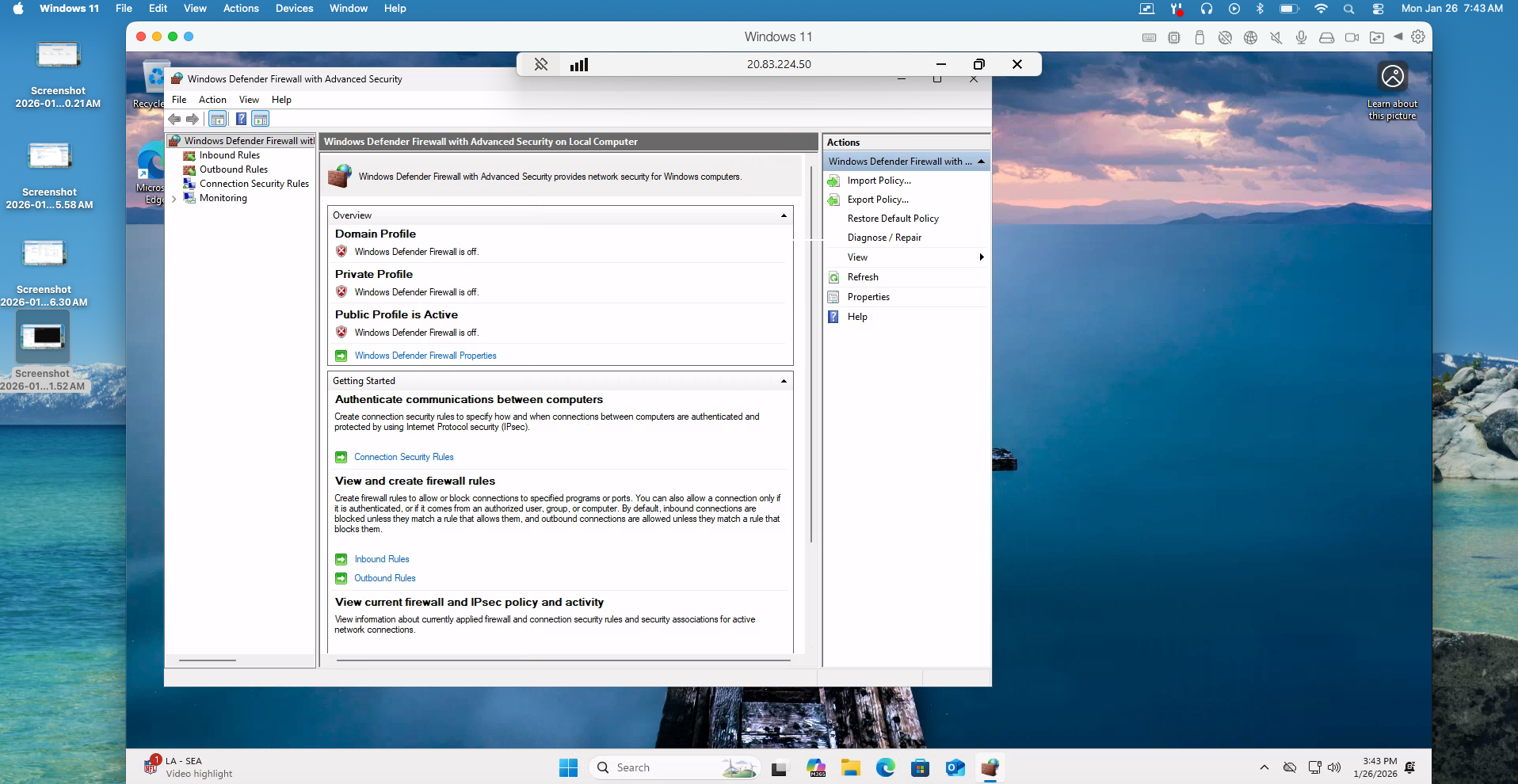The image size is (1518, 784).
Task: Click Import Policy in the Actions pane
Action: (x=879, y=181)
